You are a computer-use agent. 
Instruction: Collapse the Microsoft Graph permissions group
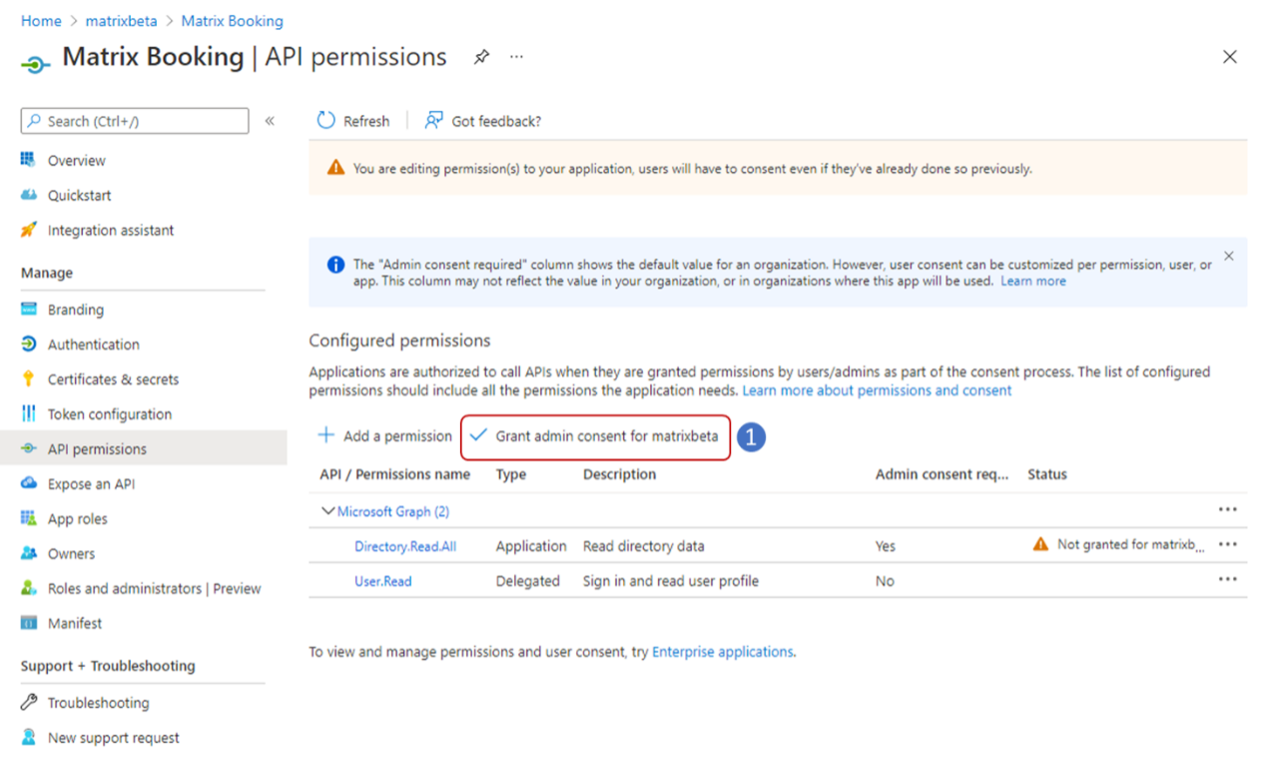[327, 511]
